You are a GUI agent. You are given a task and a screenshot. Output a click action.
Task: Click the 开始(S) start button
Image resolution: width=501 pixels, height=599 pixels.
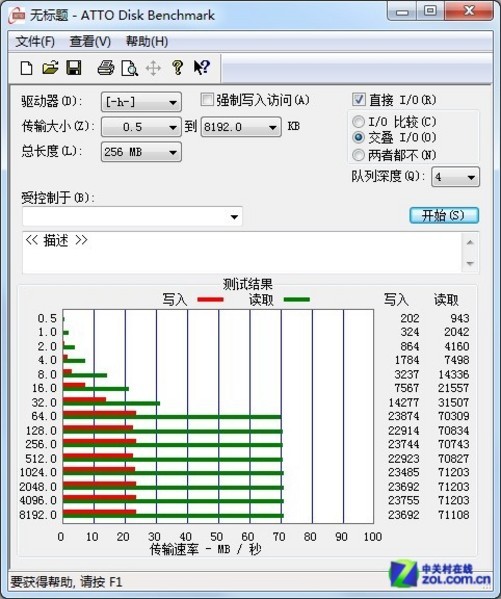pos(444,215)
